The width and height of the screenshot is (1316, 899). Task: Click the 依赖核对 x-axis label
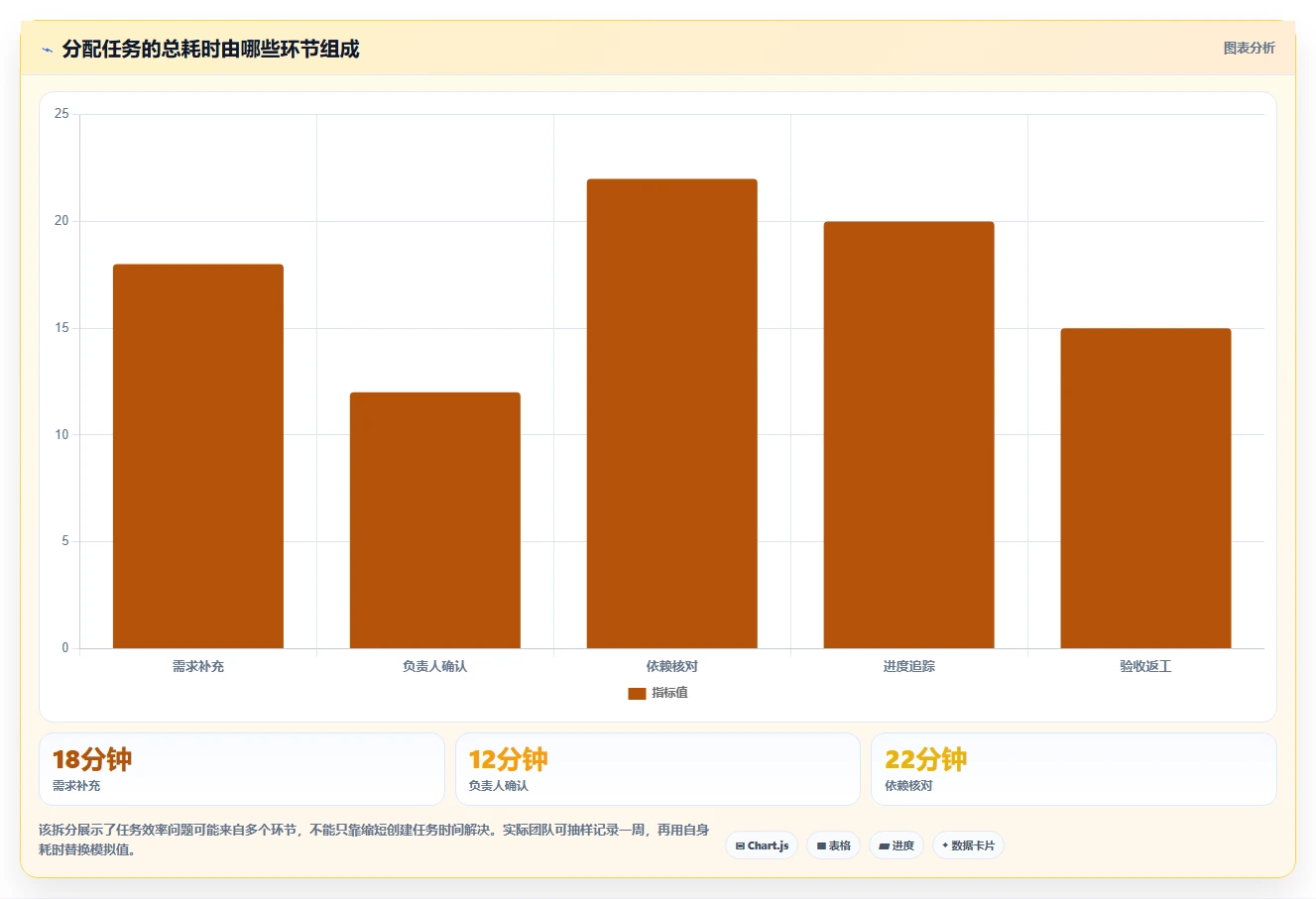[672, 666]
